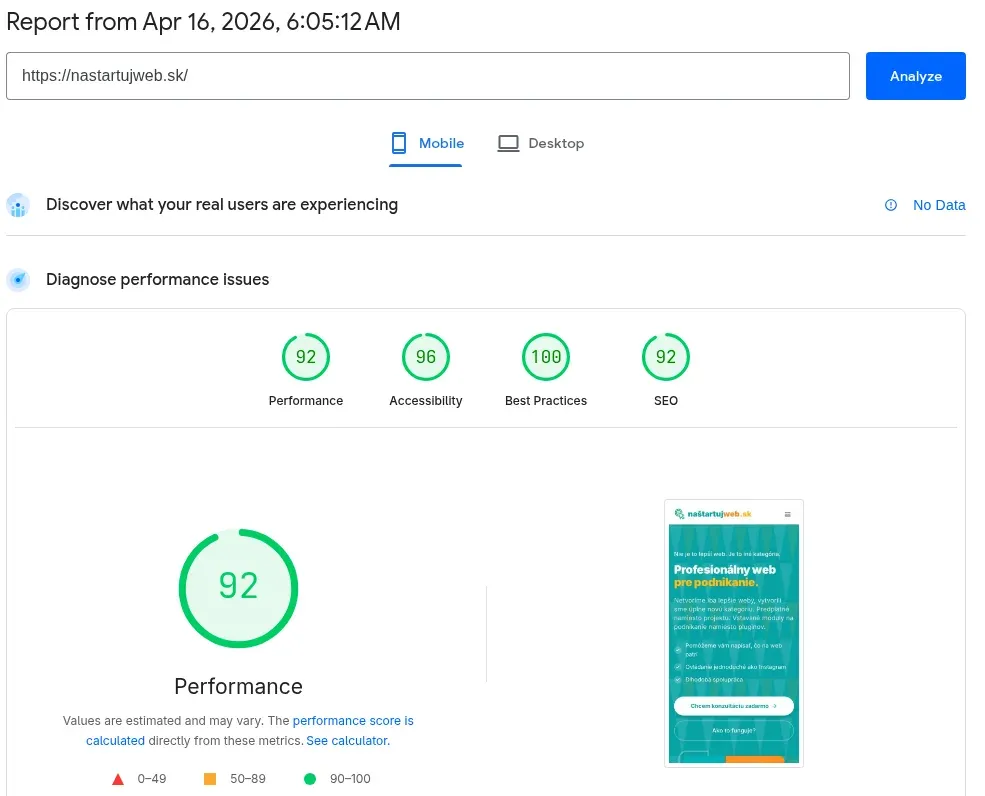Viewport: 985px width, 796px height.
Task: Click the real users experience icon
Action: [18, 205]
